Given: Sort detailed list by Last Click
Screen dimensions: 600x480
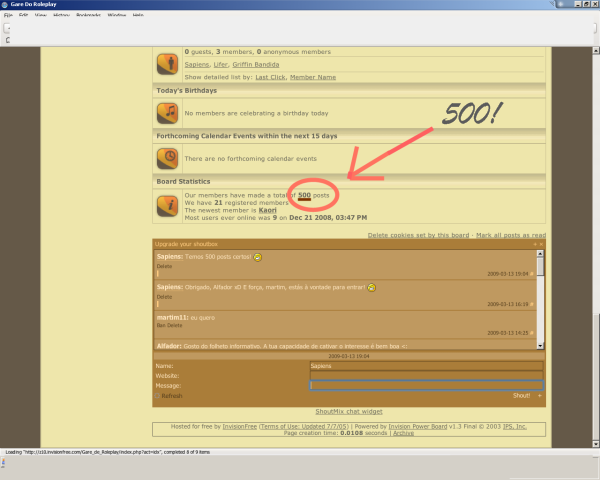Looking at the screenshot, I should point(272,76).
